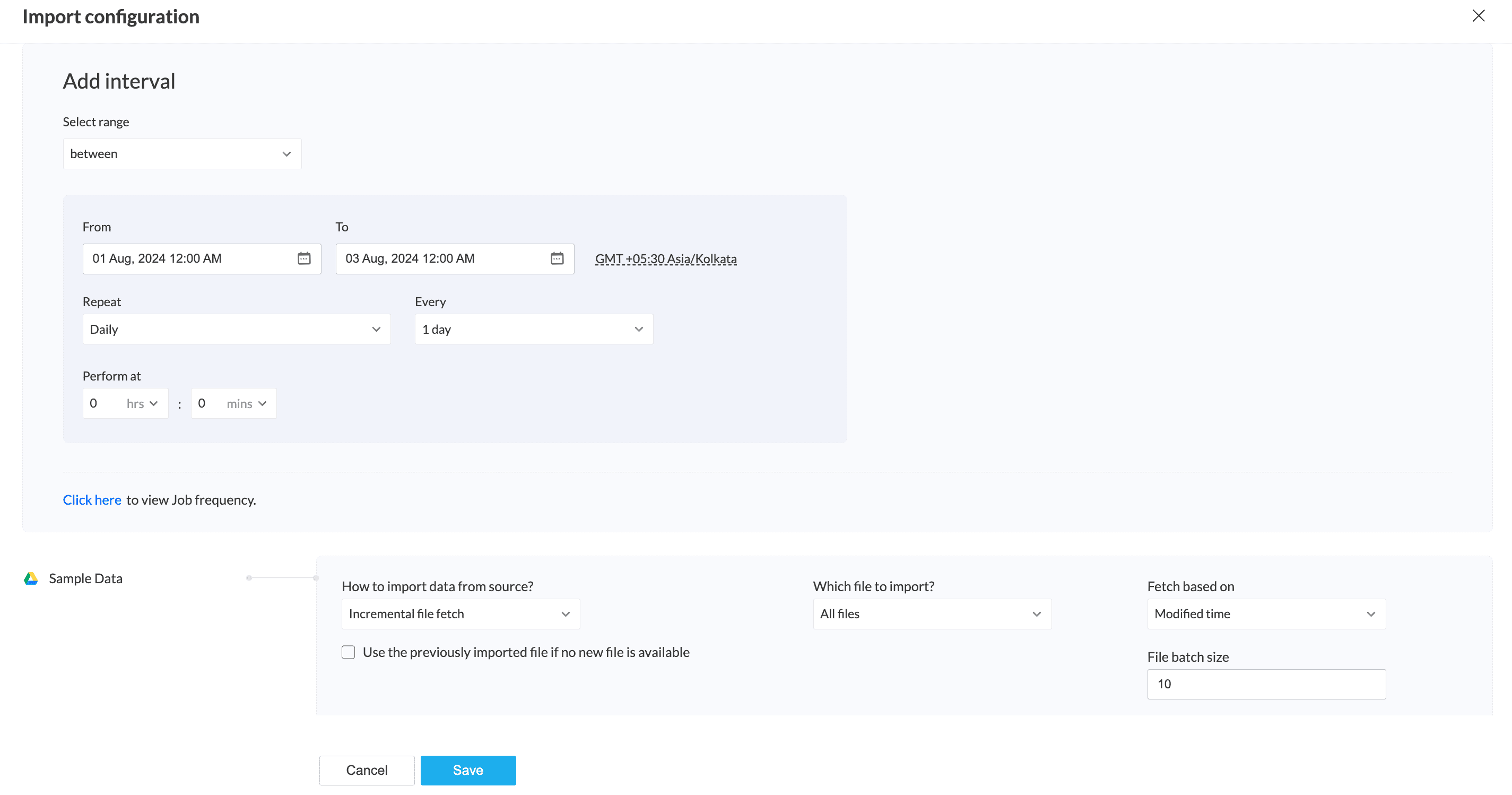The image size is (1512, 795).
Task: Open the Every 1 day dropdown
Action: (534, 330)
